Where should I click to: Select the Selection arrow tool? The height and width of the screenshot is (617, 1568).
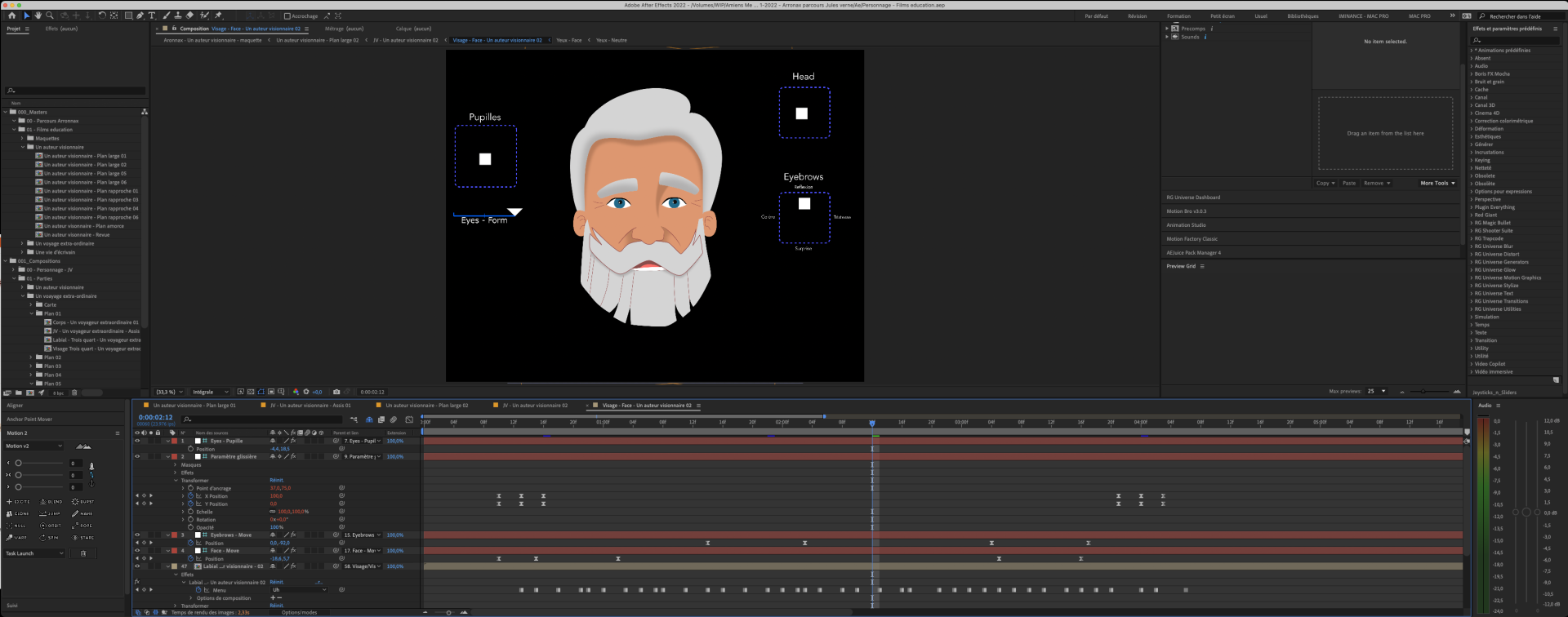point(27,16)
